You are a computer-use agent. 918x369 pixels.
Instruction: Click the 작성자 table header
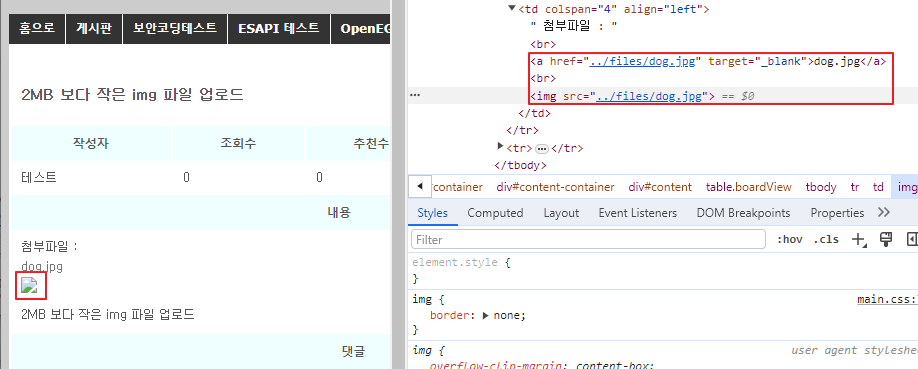91,144
